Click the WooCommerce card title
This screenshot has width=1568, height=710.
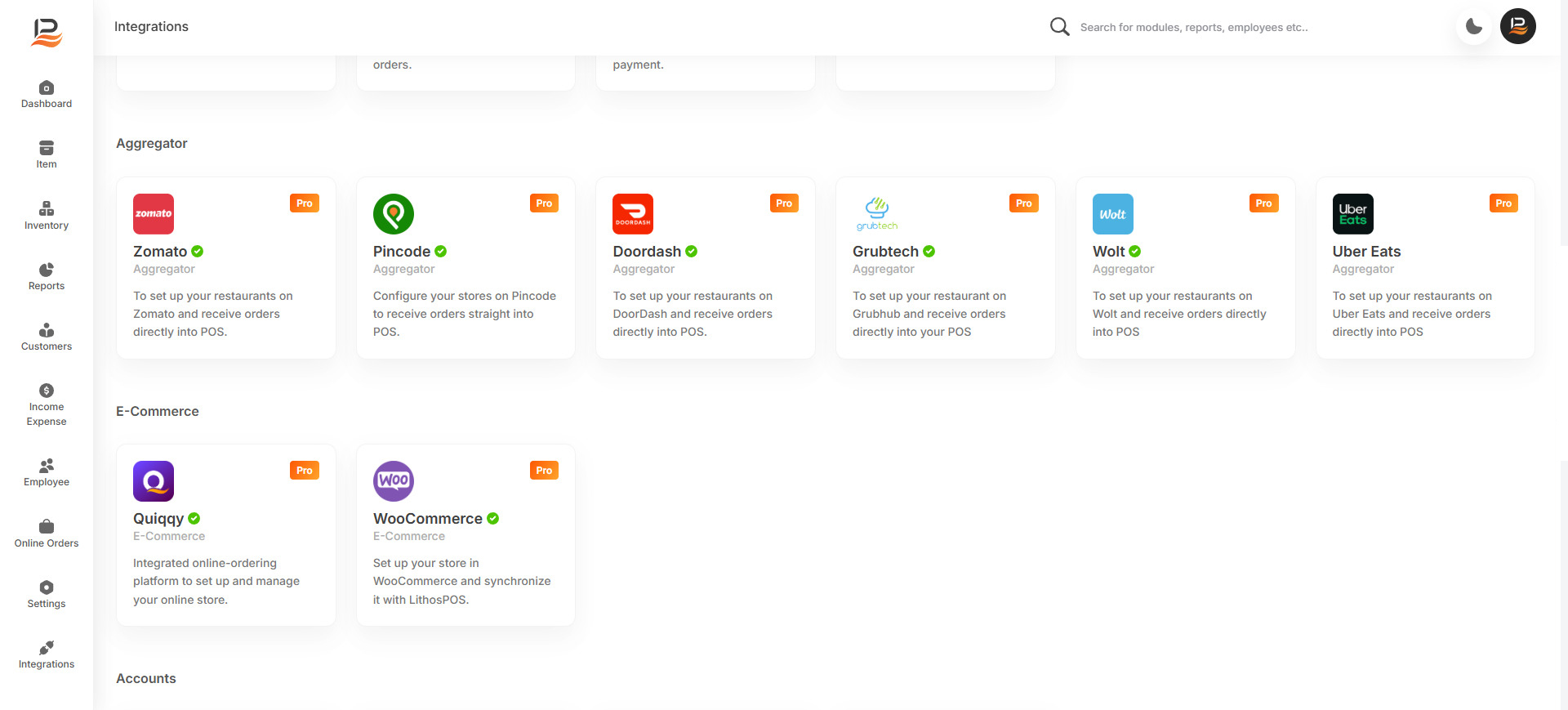[x=427, y=519]
